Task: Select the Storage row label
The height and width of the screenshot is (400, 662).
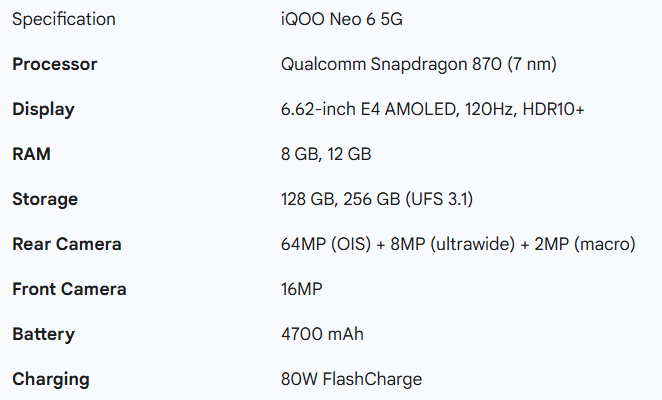Action: pos(45,199)
